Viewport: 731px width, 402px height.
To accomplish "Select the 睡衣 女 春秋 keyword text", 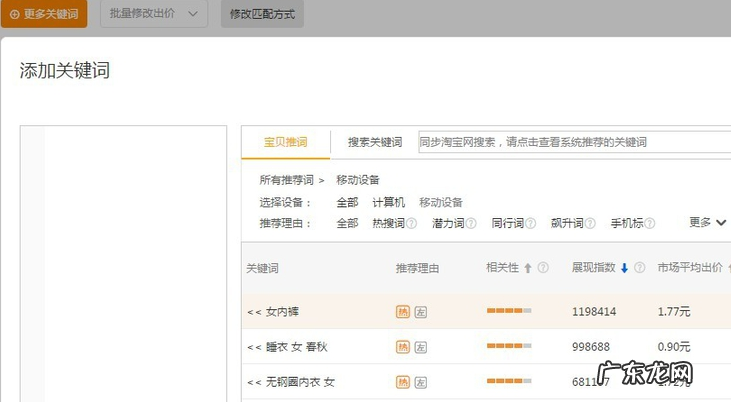I will pos(297,347).
